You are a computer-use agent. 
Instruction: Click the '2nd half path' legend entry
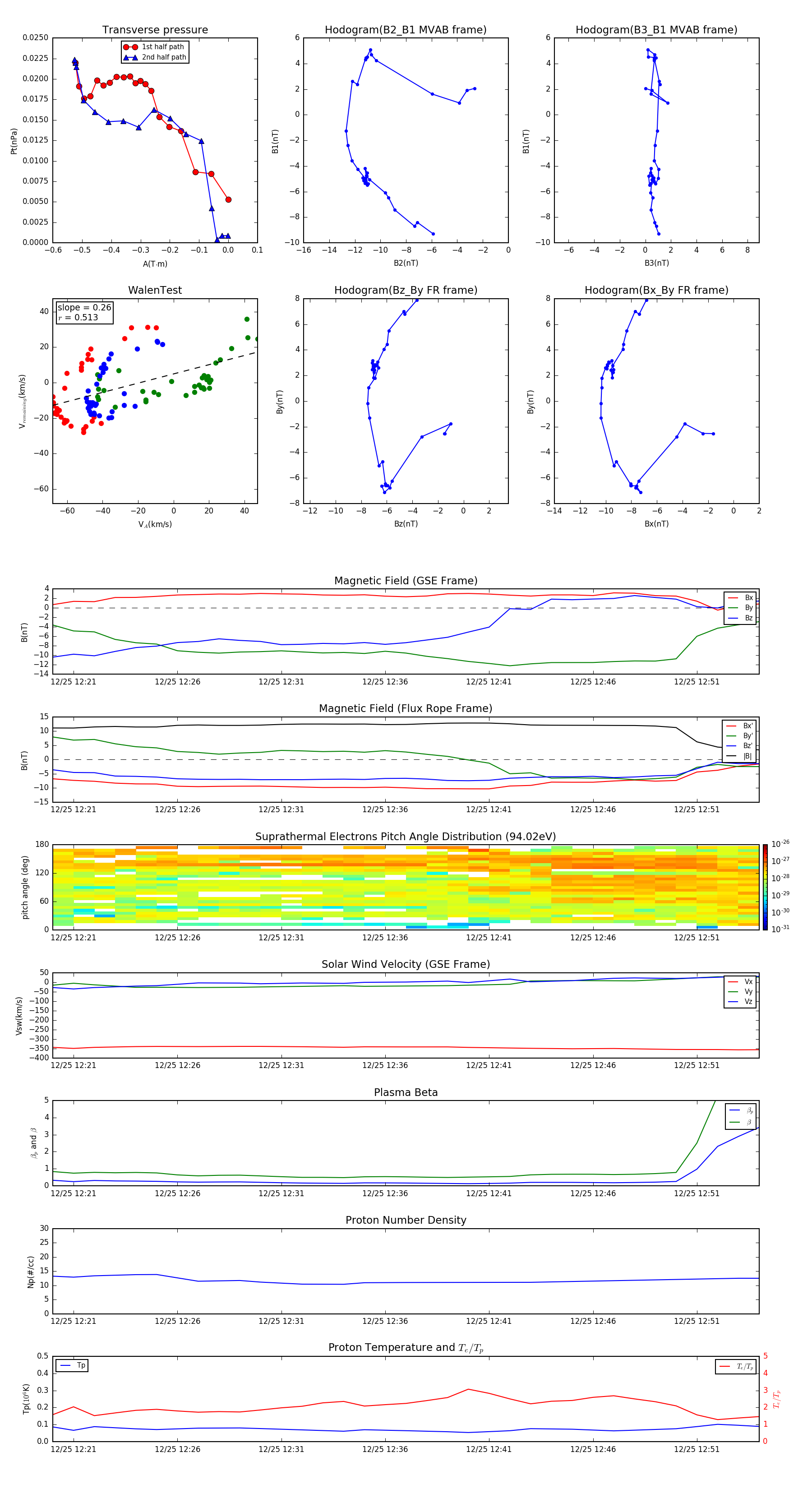tap(155, 57)
